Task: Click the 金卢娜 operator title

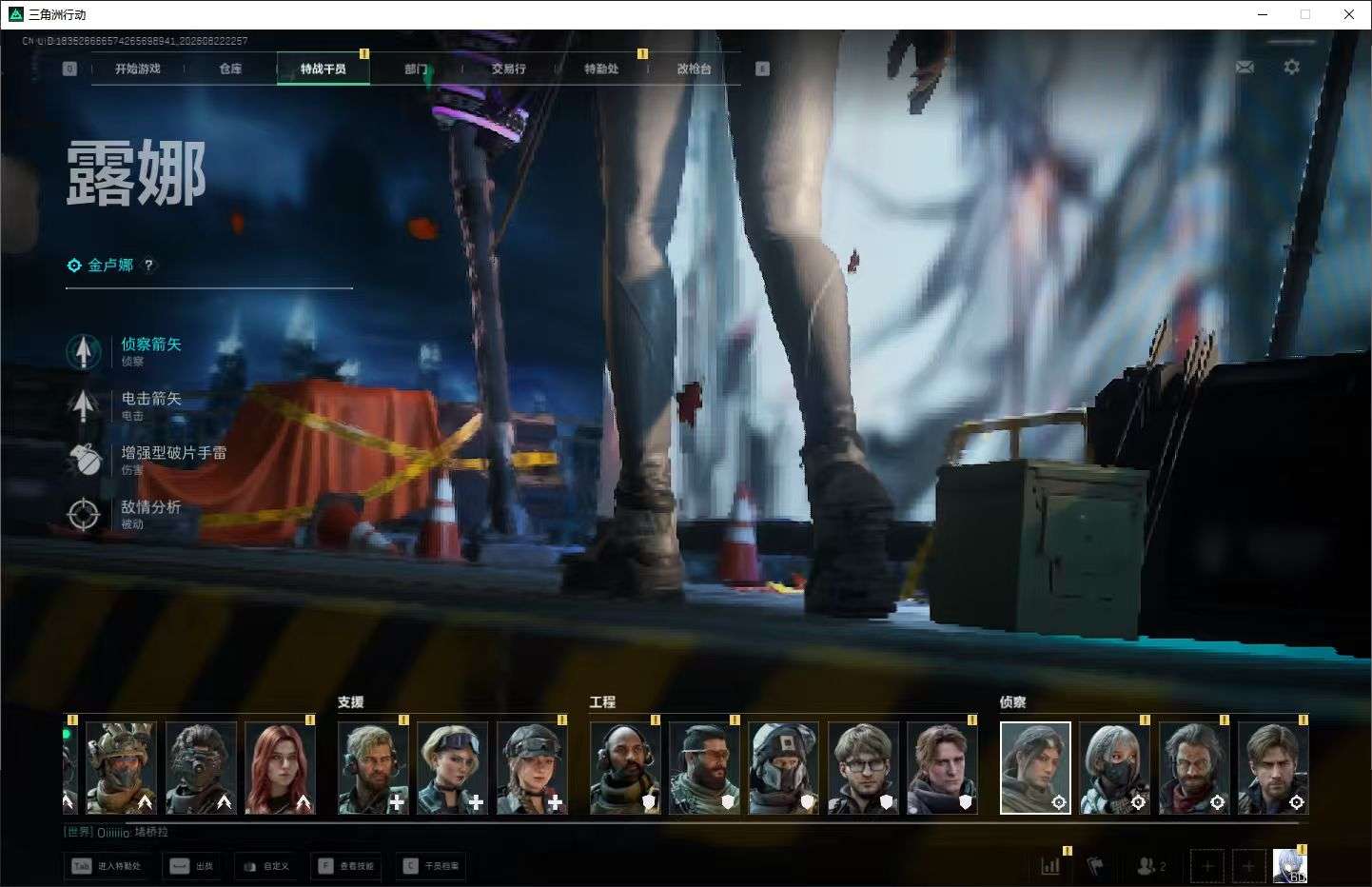Action: click(110, 266)
